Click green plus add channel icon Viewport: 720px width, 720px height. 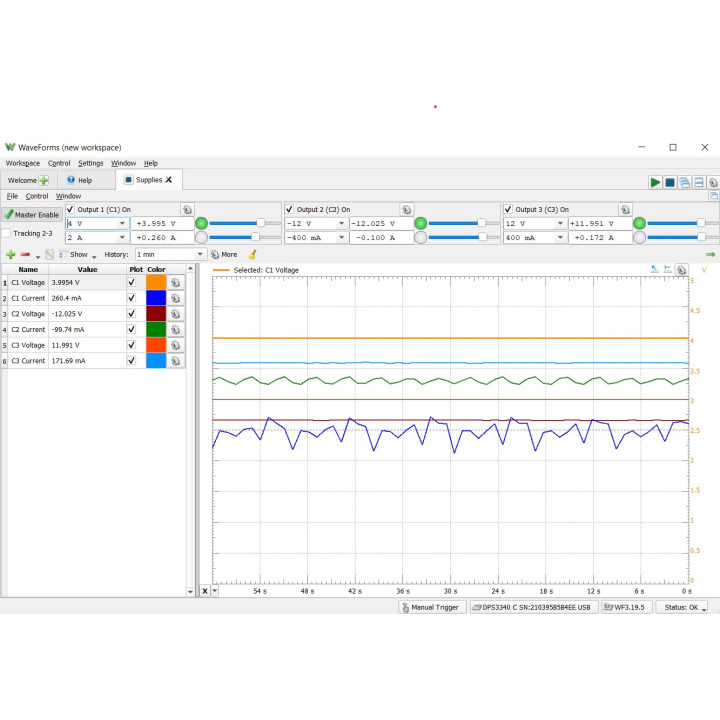point(11,254)
